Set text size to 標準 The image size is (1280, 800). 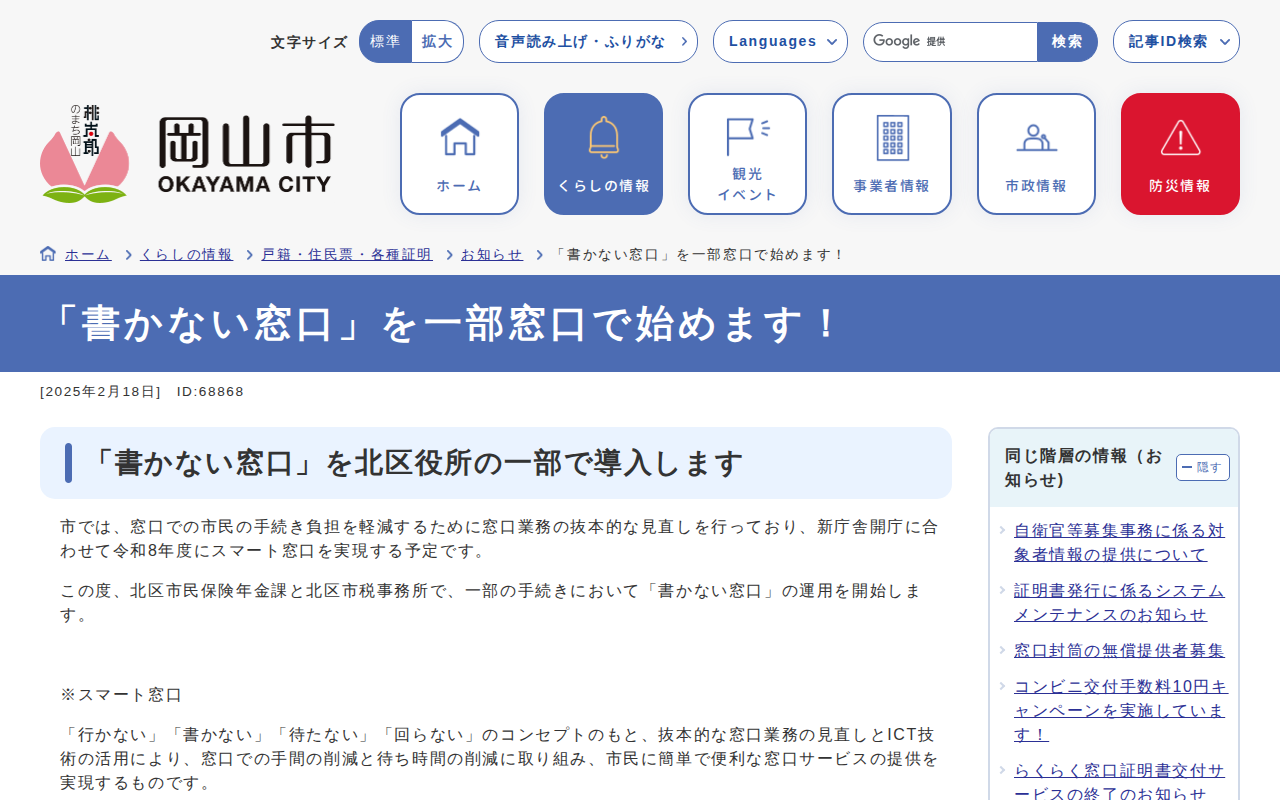coord(385,42)
